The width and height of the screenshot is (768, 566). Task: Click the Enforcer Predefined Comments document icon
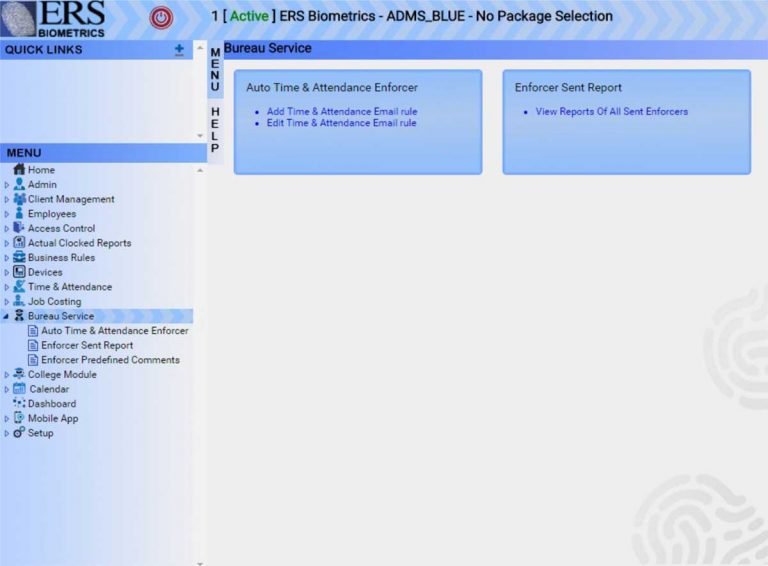point(33,360)
